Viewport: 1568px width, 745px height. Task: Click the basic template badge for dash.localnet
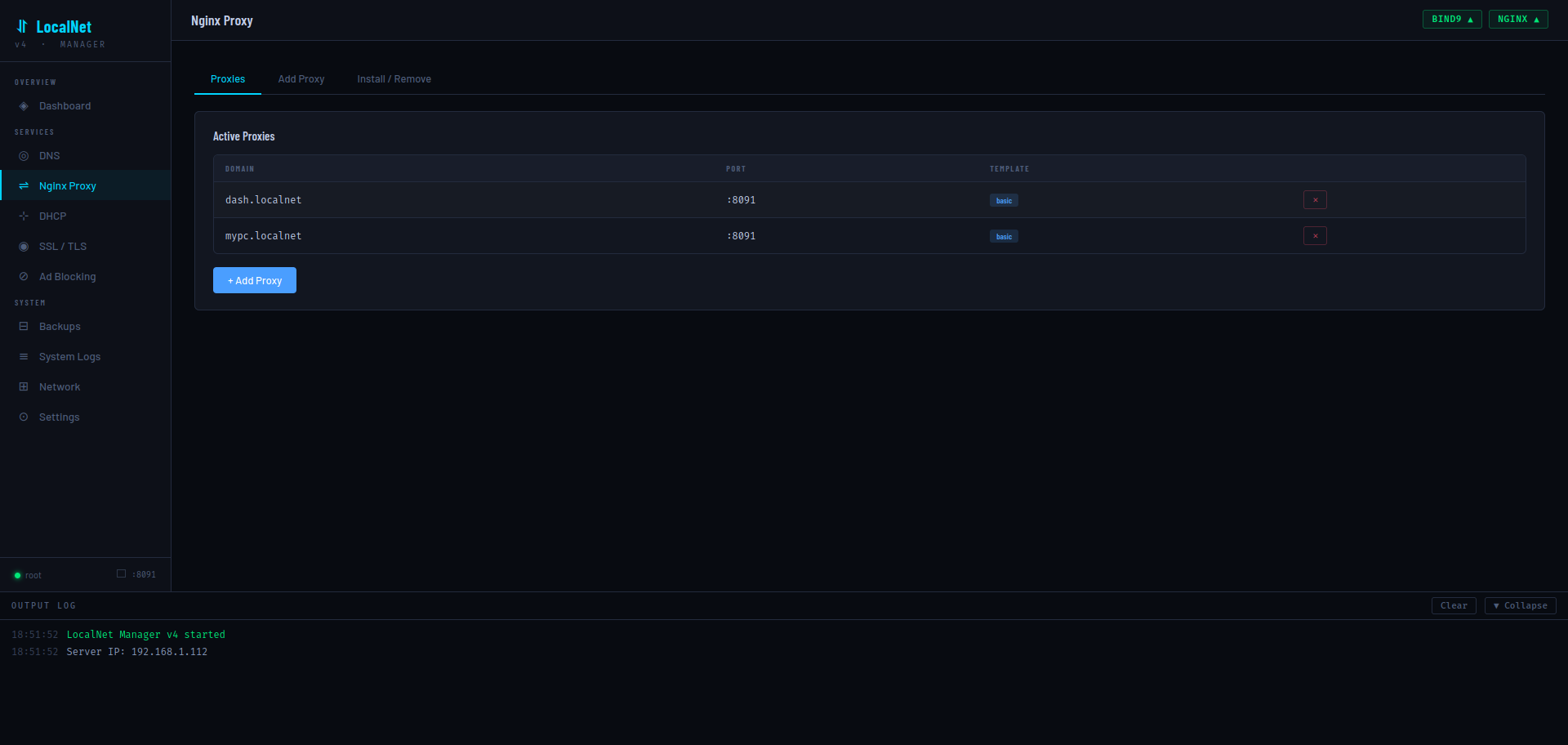1004,201
